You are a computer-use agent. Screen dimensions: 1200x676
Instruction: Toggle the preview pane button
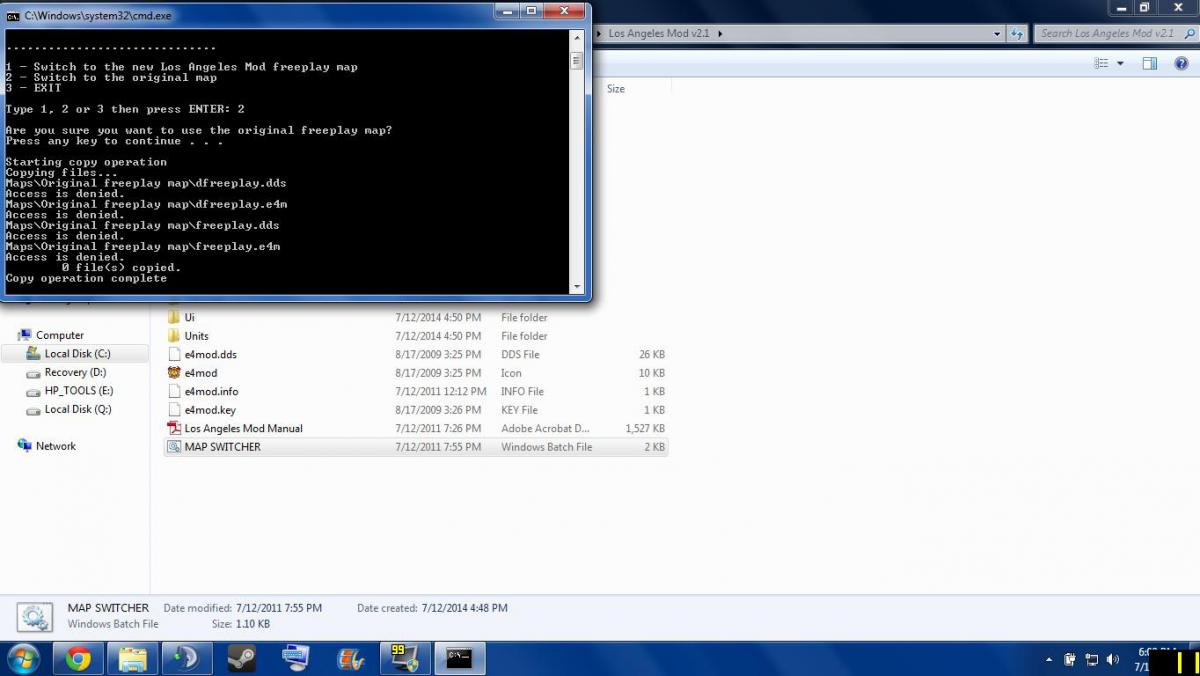pyautogui.click(x=1150, y=63)
